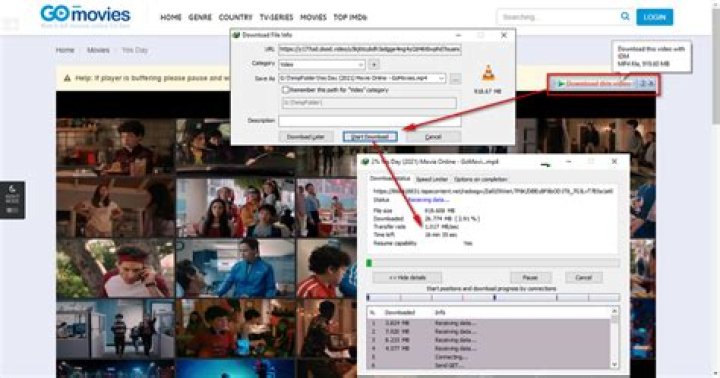Click the Movies breadcrumb link
Screen dimensions: 720x378
click(98, 50)
